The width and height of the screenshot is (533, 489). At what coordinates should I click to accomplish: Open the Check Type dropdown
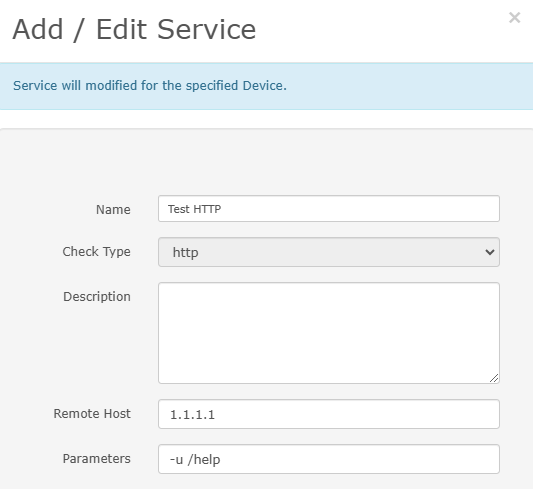329,252
